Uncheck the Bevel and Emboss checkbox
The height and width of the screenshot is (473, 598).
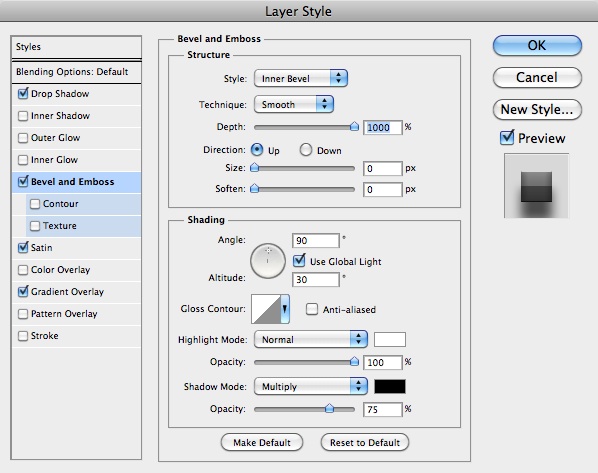click(x=23, y=181)
